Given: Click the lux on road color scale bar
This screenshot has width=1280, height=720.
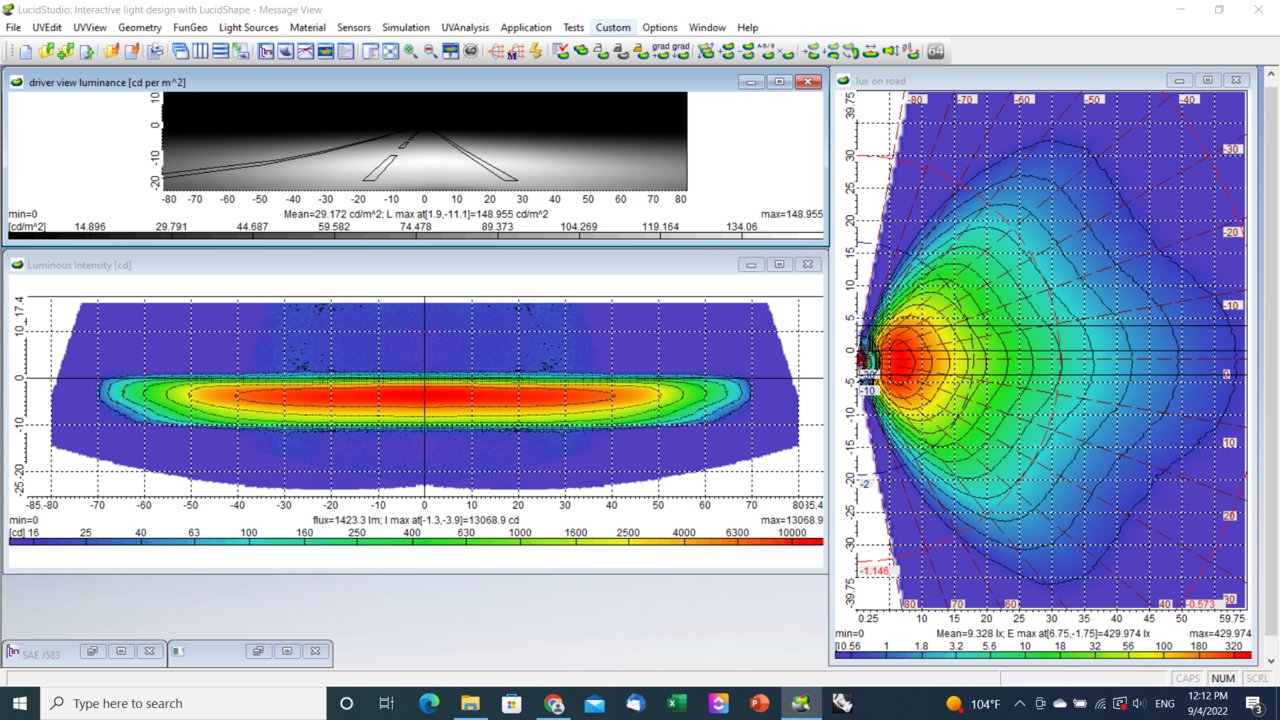Looking at the screenshot, I should 1042,656.
